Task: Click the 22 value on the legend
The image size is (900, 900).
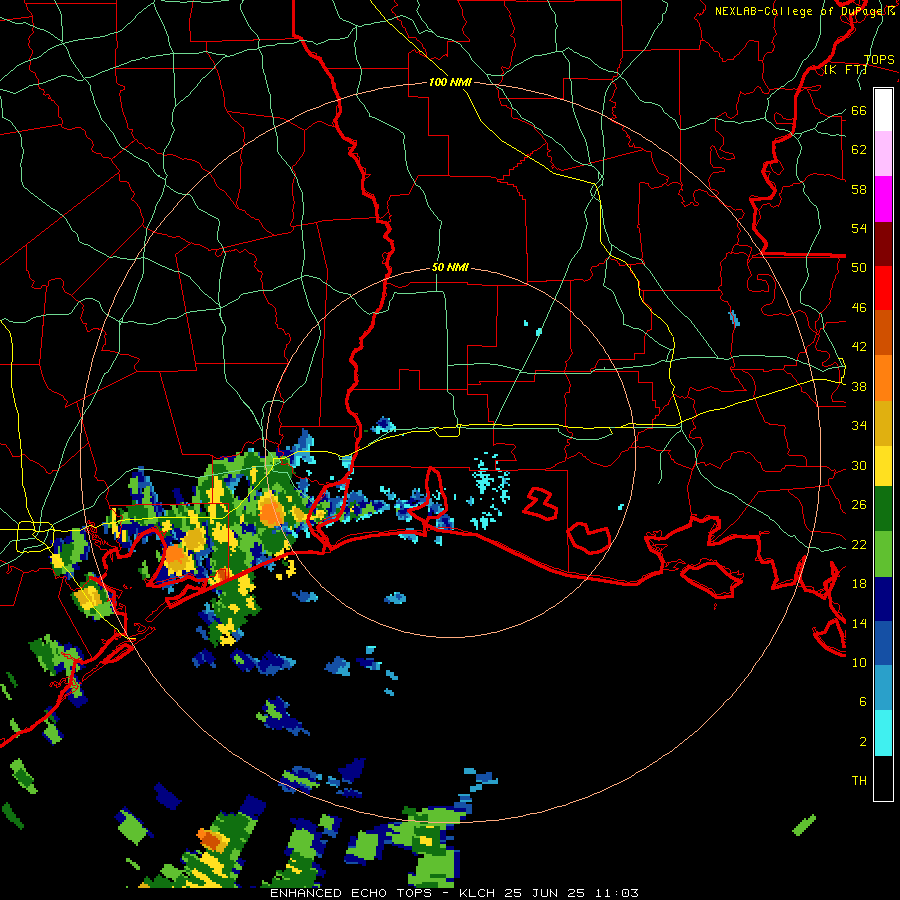Action: (859, 544)
